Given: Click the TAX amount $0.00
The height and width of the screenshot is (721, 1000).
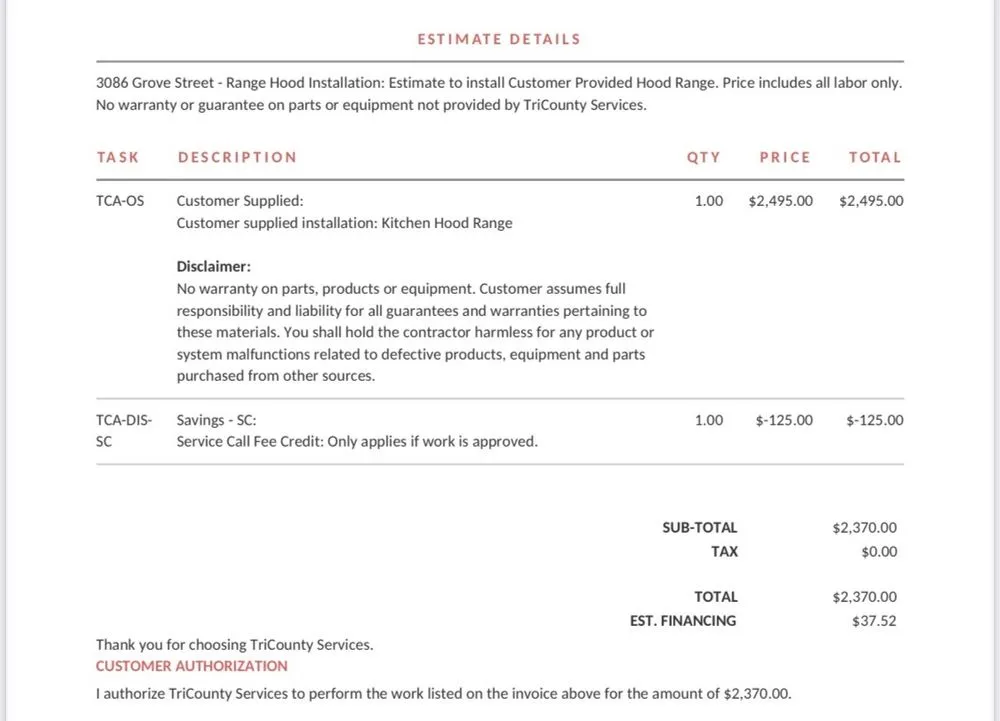Looking at the screenshot, I should pyautogui.click(x=879, y=551).
